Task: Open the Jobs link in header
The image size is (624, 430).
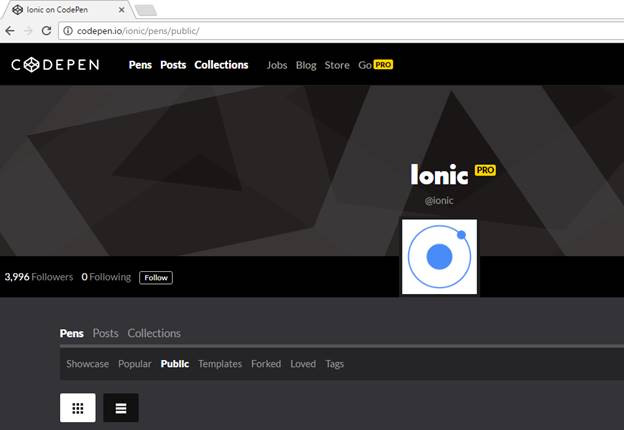Action: 277,65
